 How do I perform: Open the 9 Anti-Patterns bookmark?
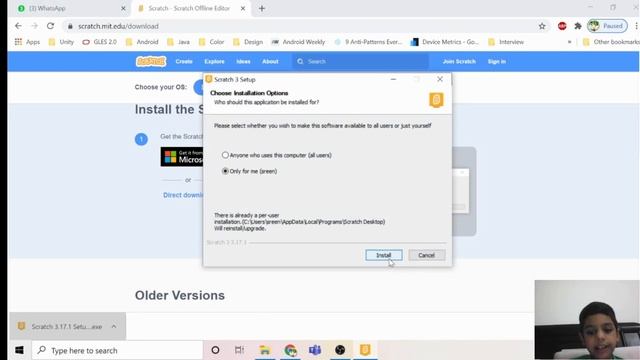pyautogui.click(x=368, y=42)
